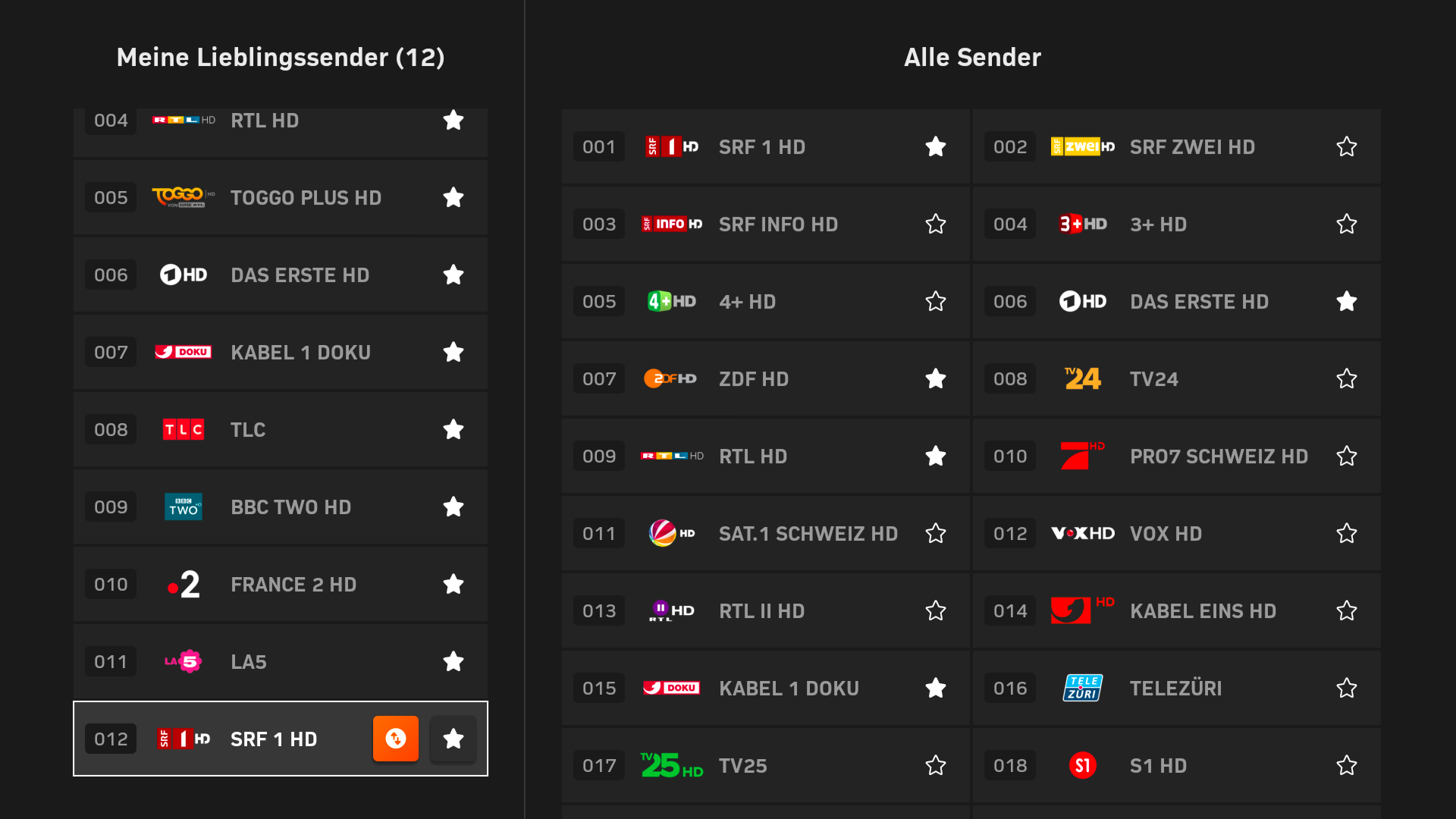Screen dimensions: 1456x819
Task: Click the orange reorder button on SRF 1 HD
Action: click(x=395, y=739)
